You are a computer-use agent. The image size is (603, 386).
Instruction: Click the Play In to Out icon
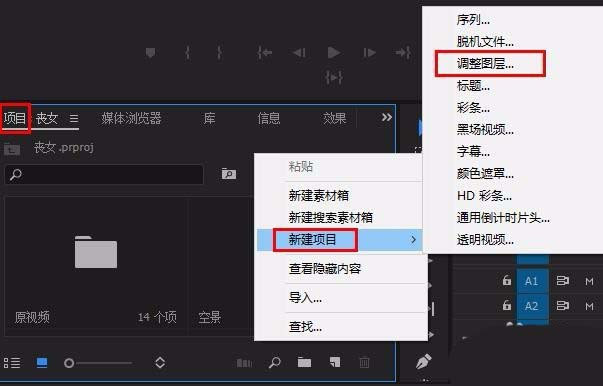333,78
